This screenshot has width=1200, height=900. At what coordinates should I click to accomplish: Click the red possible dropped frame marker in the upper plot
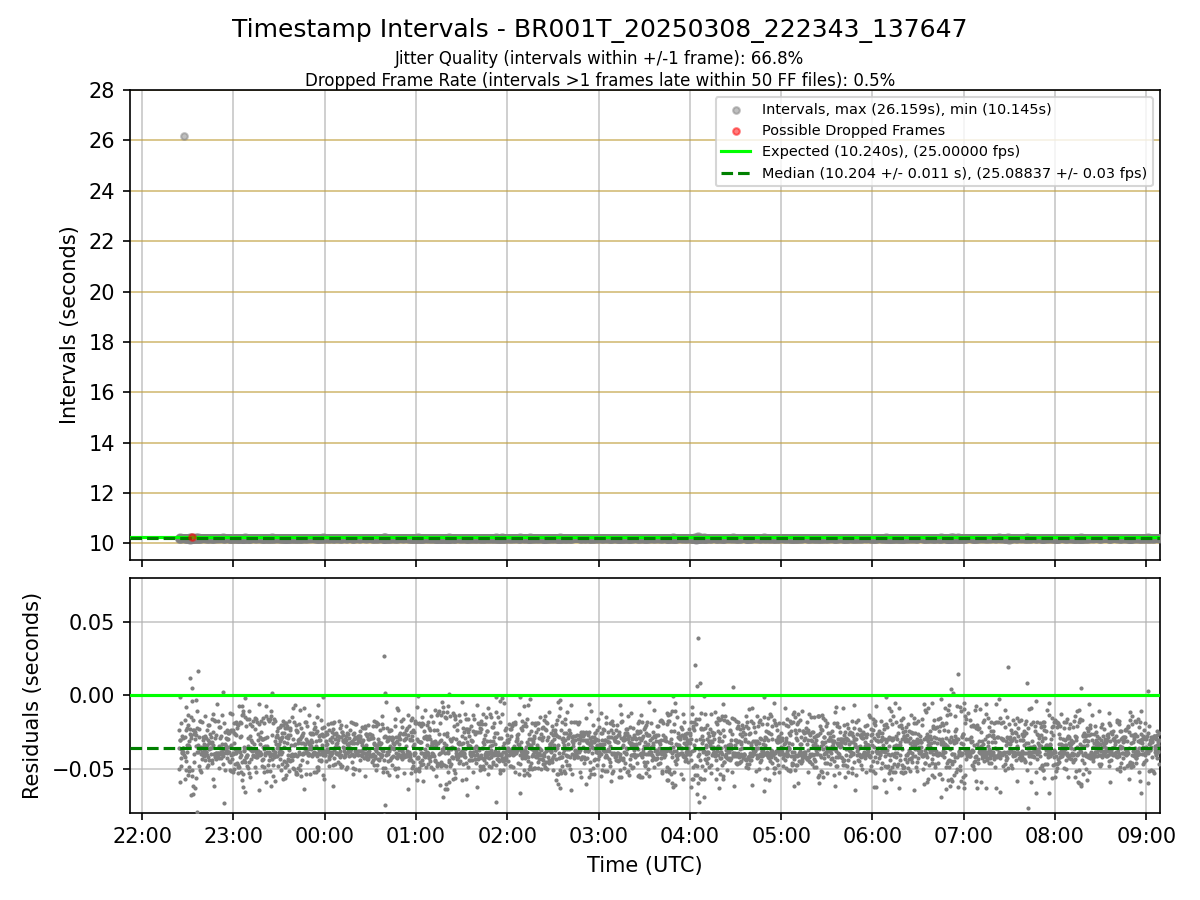point(192,538)
